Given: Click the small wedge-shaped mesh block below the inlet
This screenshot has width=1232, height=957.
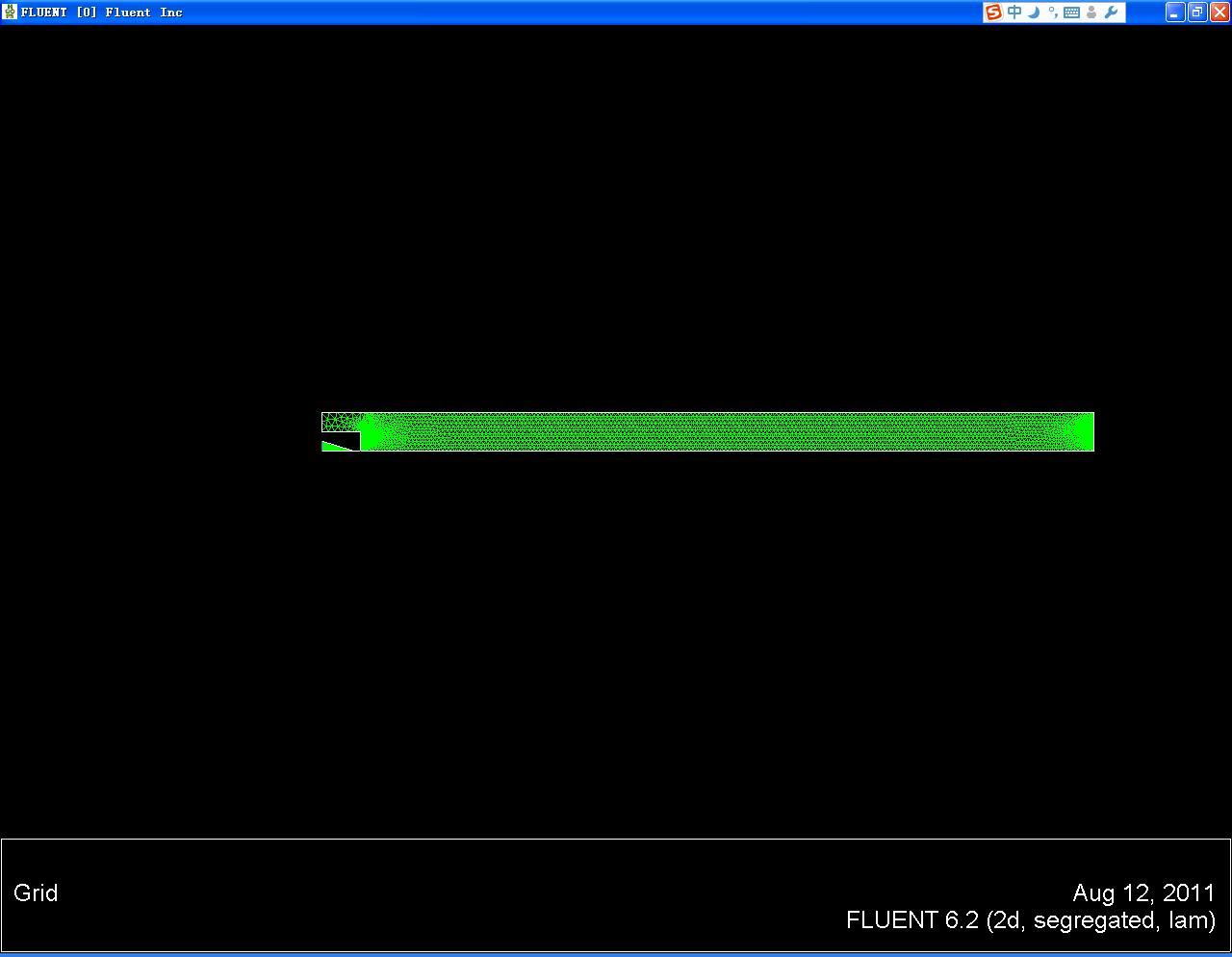Looking at the screenshot, I should coord(335,445).
